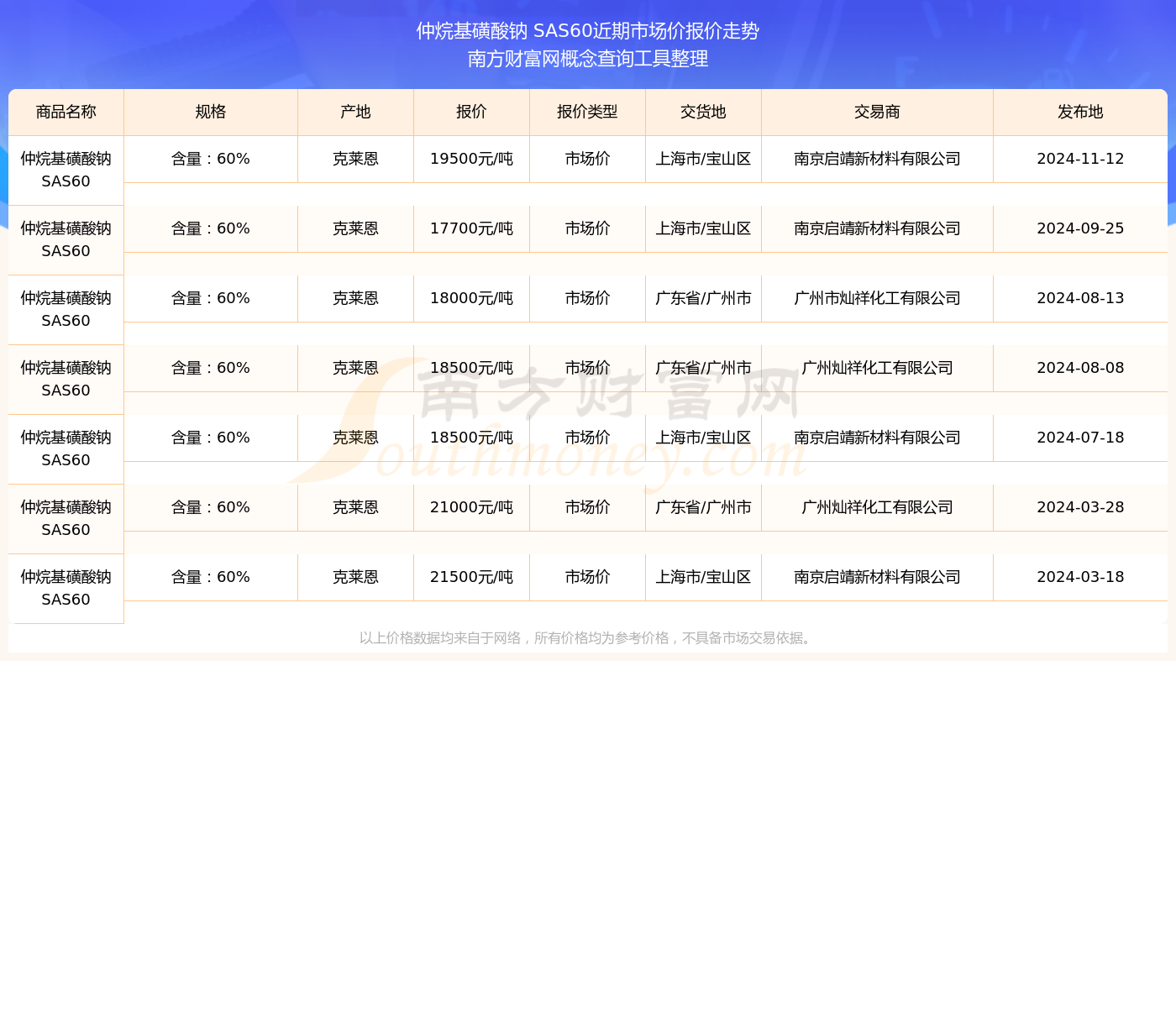Click 市场价 in the 2024-08-13 row
Image resolution: width=1176 pixels, height=1012 pixels.
(x=588, y=299)
